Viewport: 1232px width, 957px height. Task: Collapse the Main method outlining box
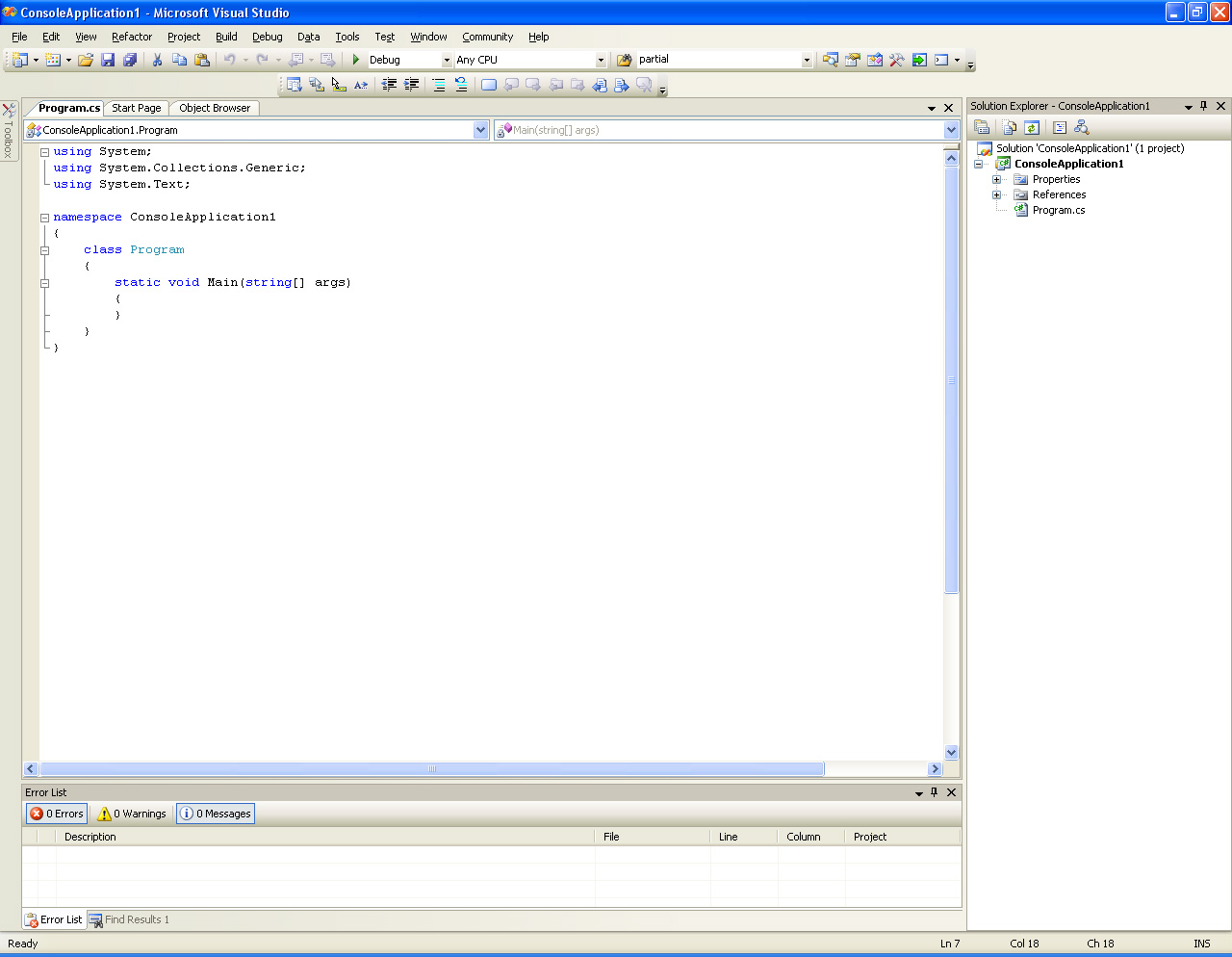(44, 283)
